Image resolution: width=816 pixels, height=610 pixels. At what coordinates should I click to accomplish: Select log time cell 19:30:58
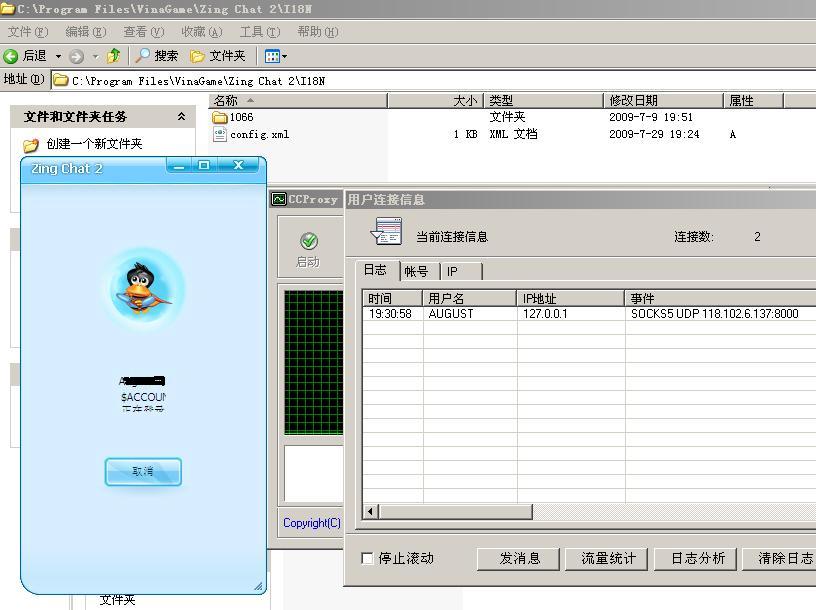(x=390, y=314)
